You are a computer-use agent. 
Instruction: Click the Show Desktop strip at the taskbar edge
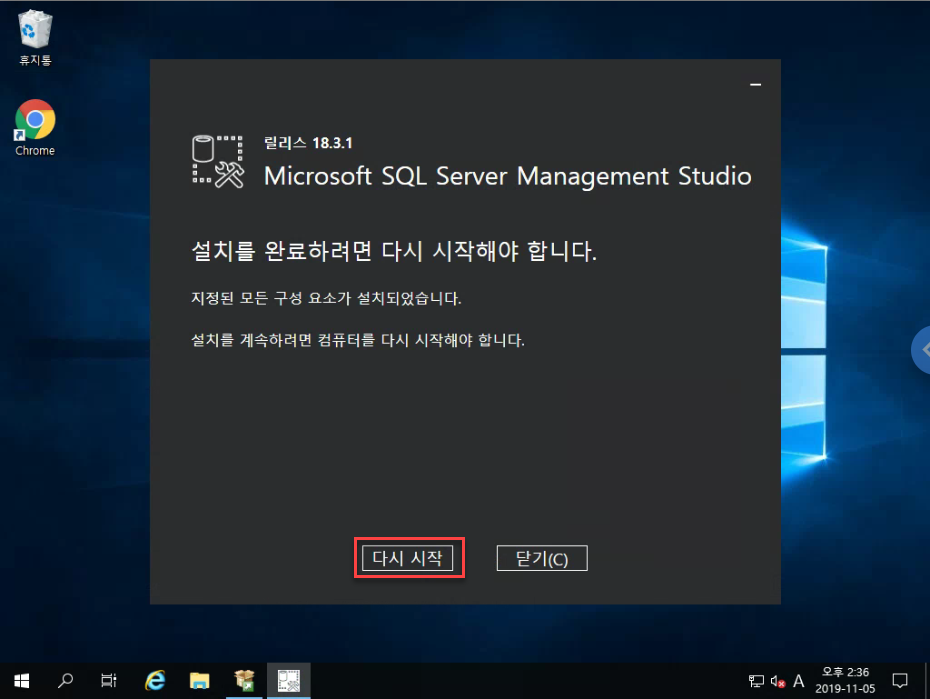(x=926, y=681)
